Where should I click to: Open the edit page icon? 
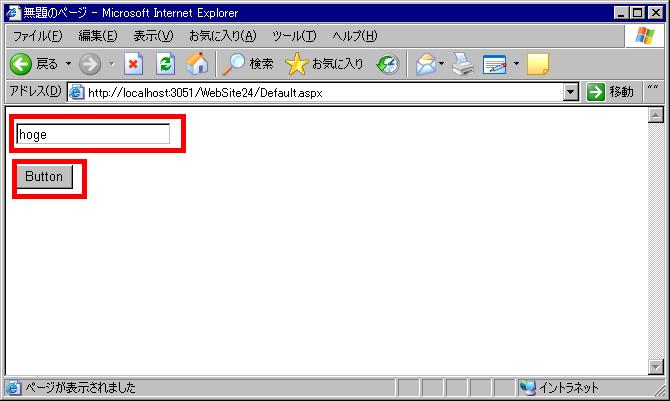pyautogui.click(x=494, y=64)
